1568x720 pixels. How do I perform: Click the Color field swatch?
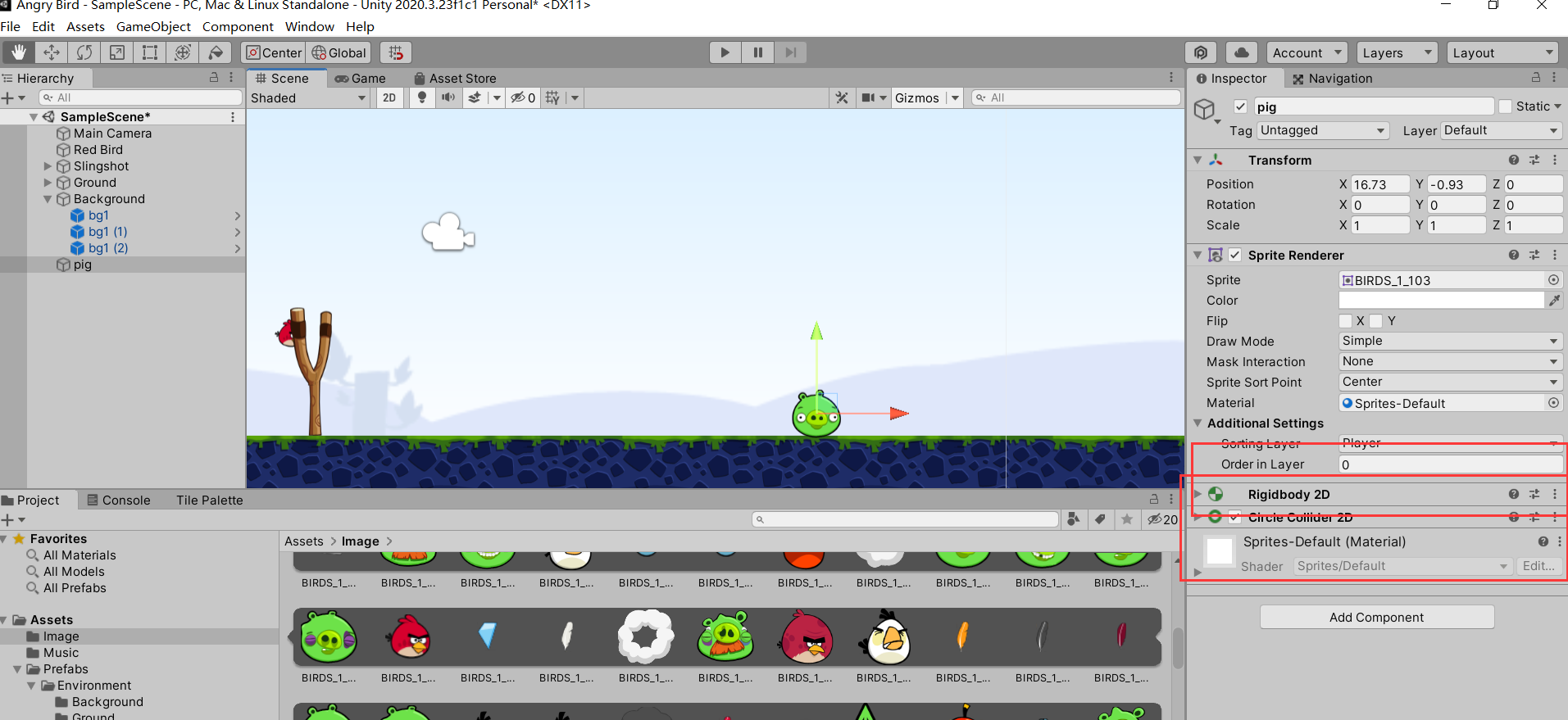1442,301
